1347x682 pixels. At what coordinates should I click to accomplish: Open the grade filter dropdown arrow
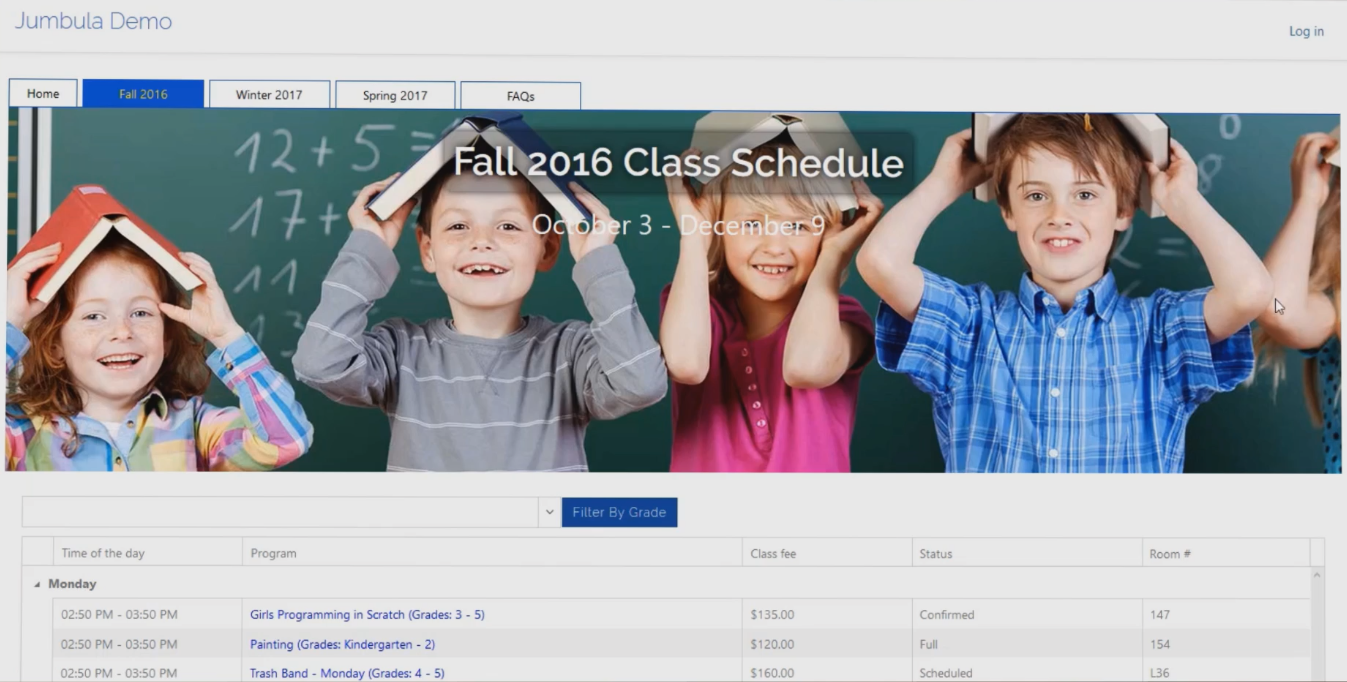tap(549, 512)
